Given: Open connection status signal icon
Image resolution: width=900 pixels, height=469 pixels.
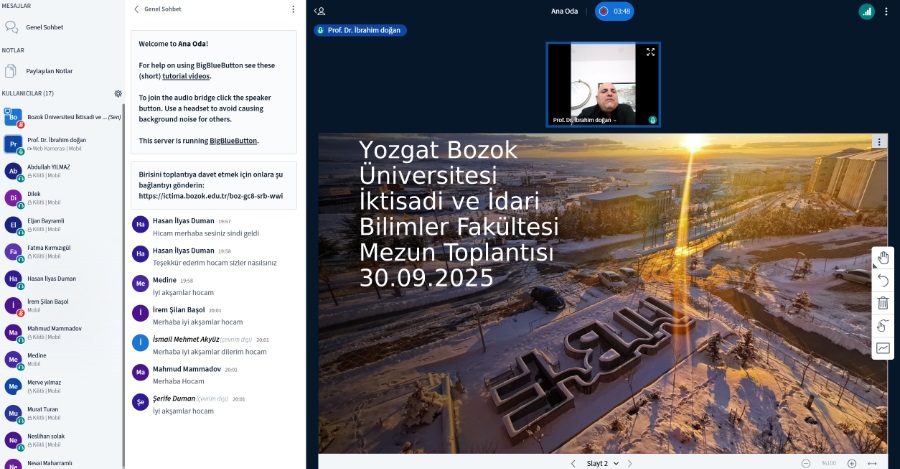Looking at the screenshot, I should 866,11.
